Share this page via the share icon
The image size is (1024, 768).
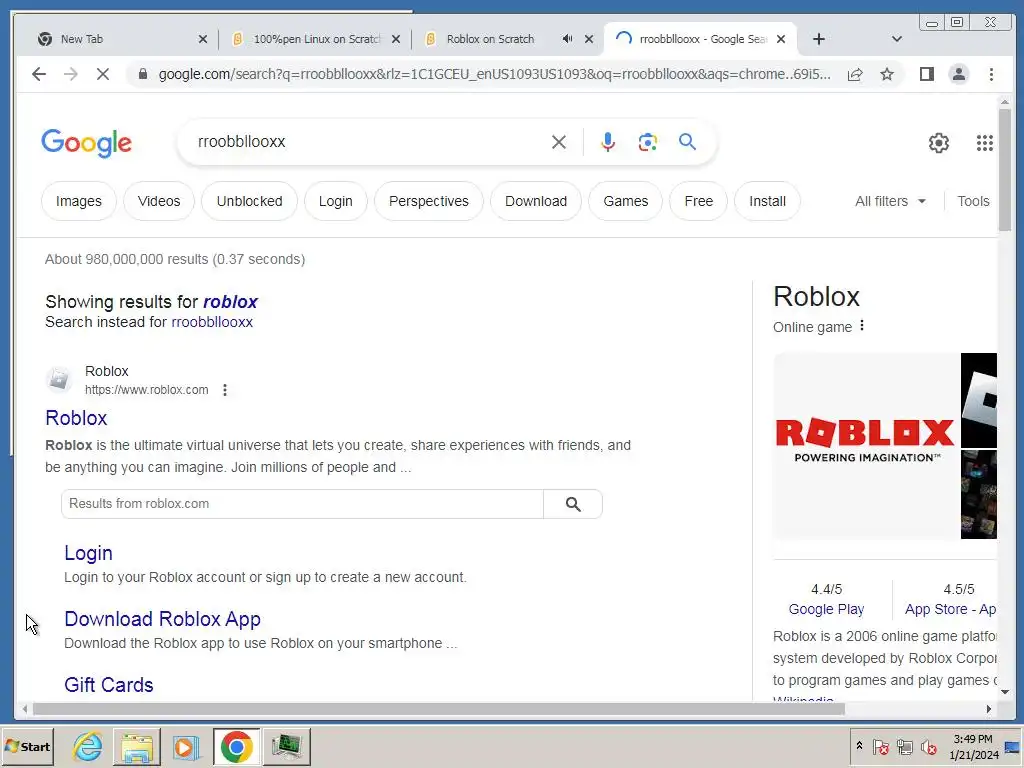[x=855, y=74]
